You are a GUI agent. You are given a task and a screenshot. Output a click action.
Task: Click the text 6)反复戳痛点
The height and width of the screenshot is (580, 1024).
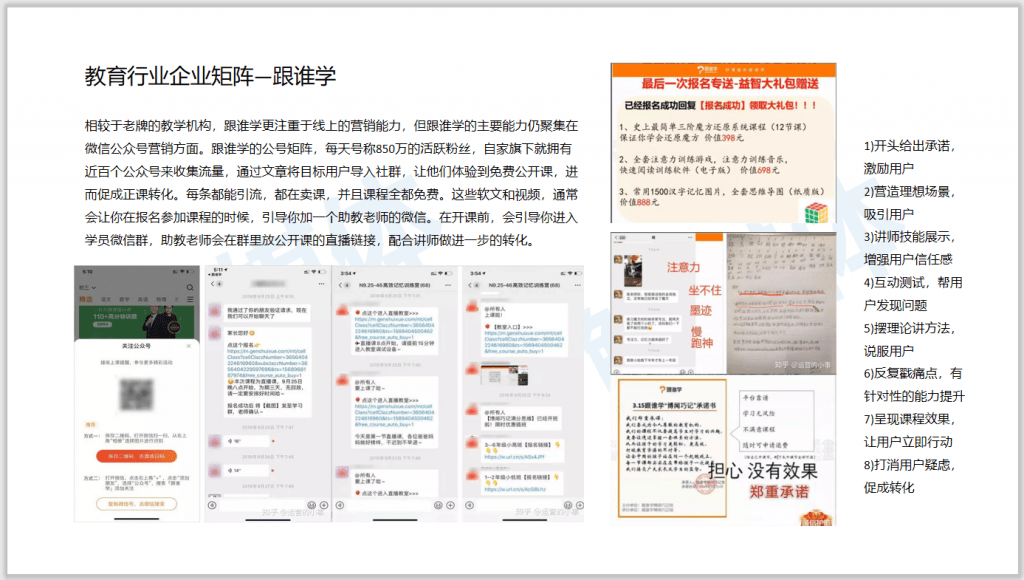903,373
